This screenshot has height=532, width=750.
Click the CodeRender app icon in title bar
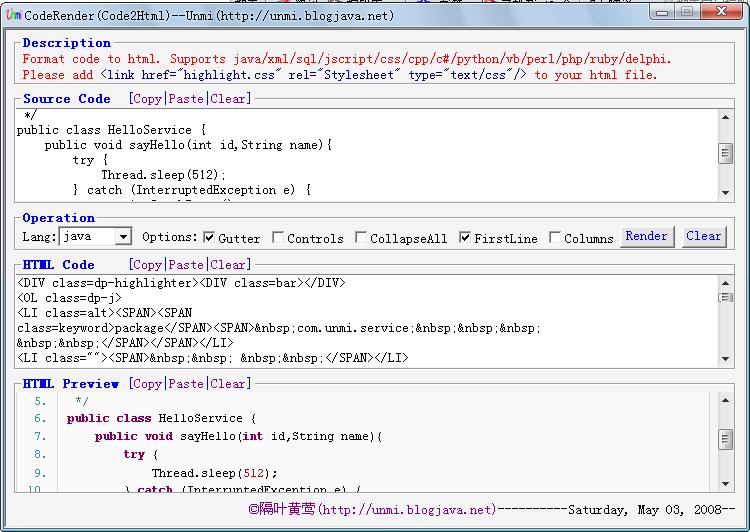pos(13,15)
